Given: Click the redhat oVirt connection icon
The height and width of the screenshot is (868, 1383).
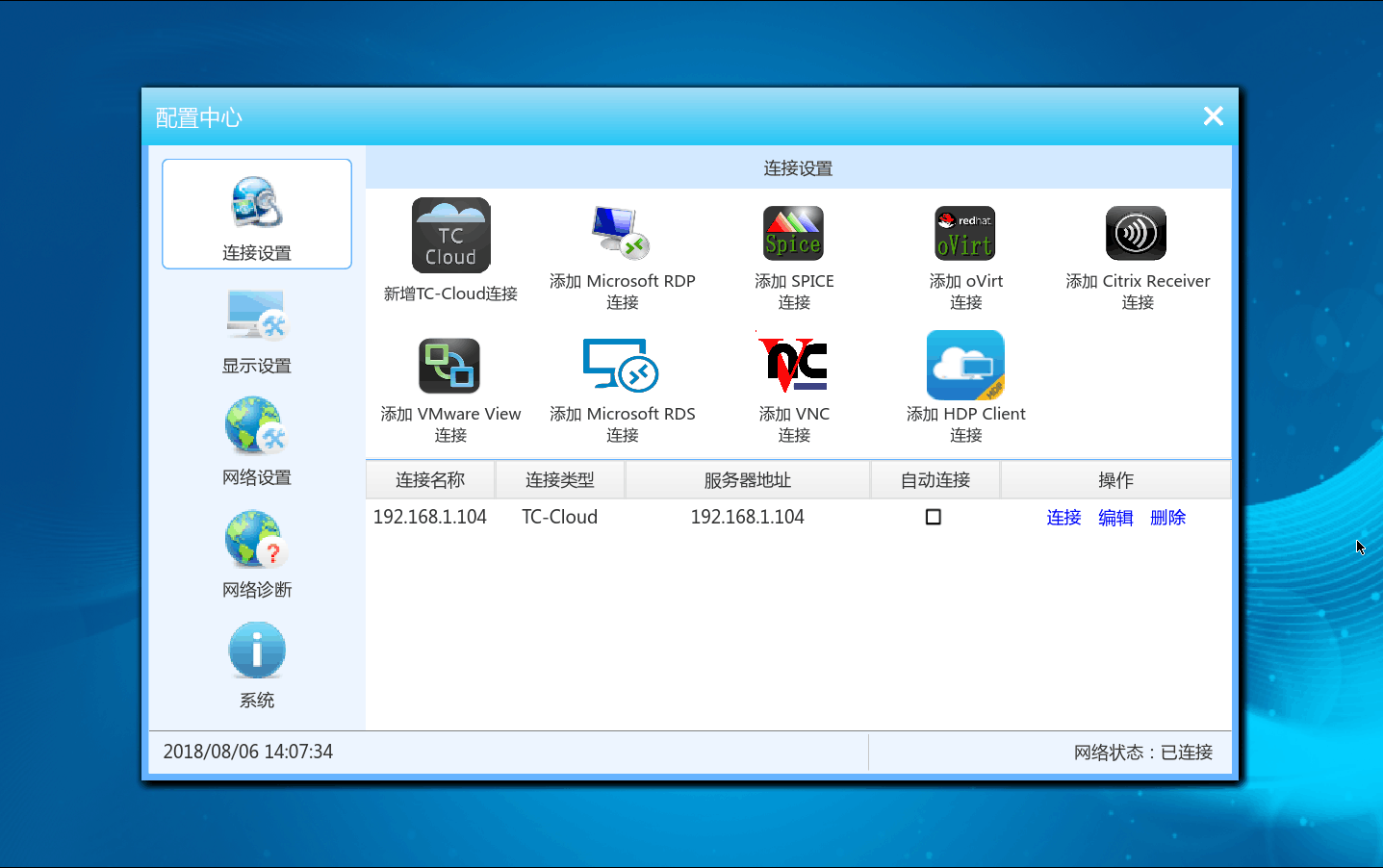Looking at the screenshot, I should pyautogui.click(x=965, y=233).
